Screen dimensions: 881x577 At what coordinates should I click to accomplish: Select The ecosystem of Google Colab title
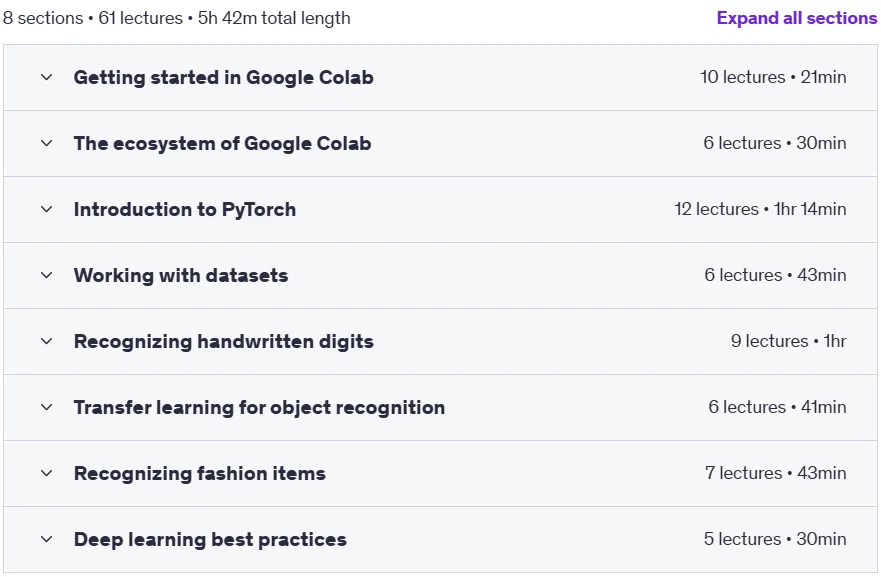[x=222, y=143]
